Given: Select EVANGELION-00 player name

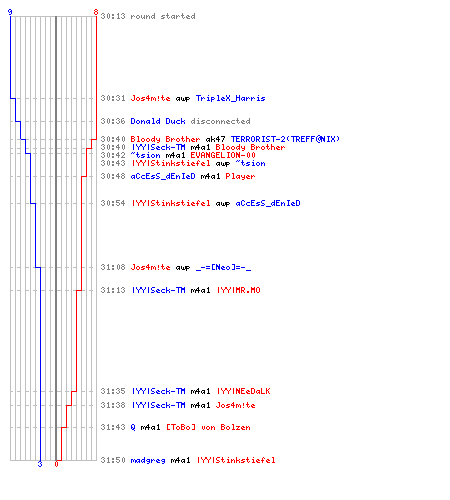Looking at the screenshot, I should coord(223,155).
